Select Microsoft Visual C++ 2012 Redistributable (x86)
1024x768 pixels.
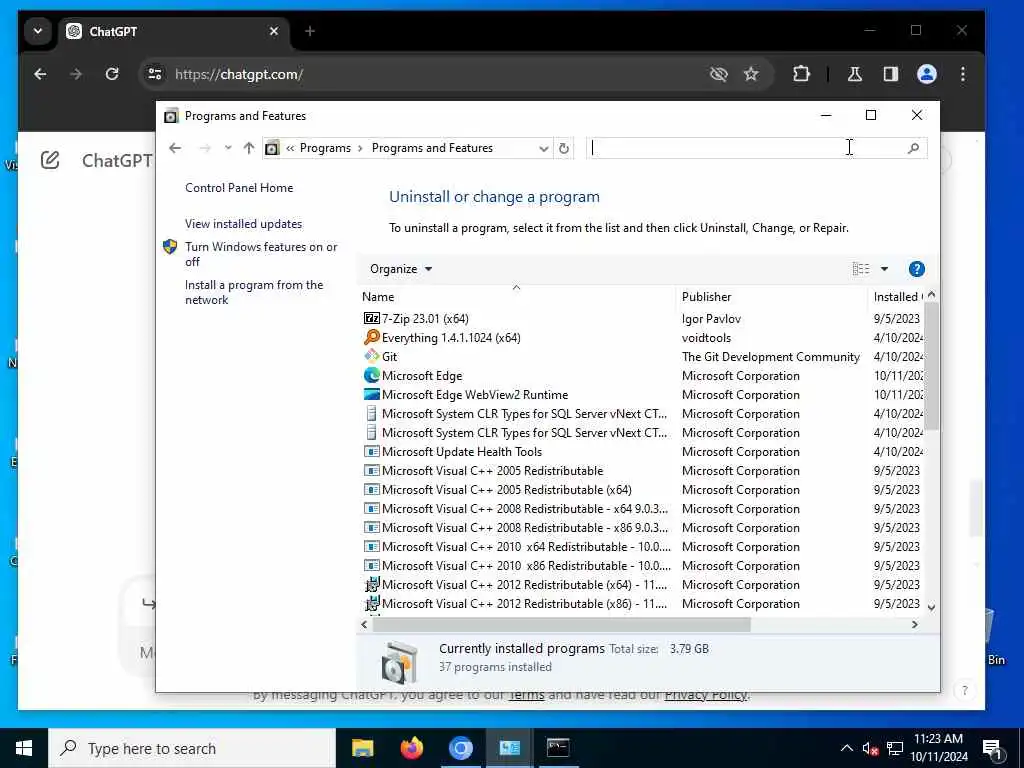pos(524,603)
